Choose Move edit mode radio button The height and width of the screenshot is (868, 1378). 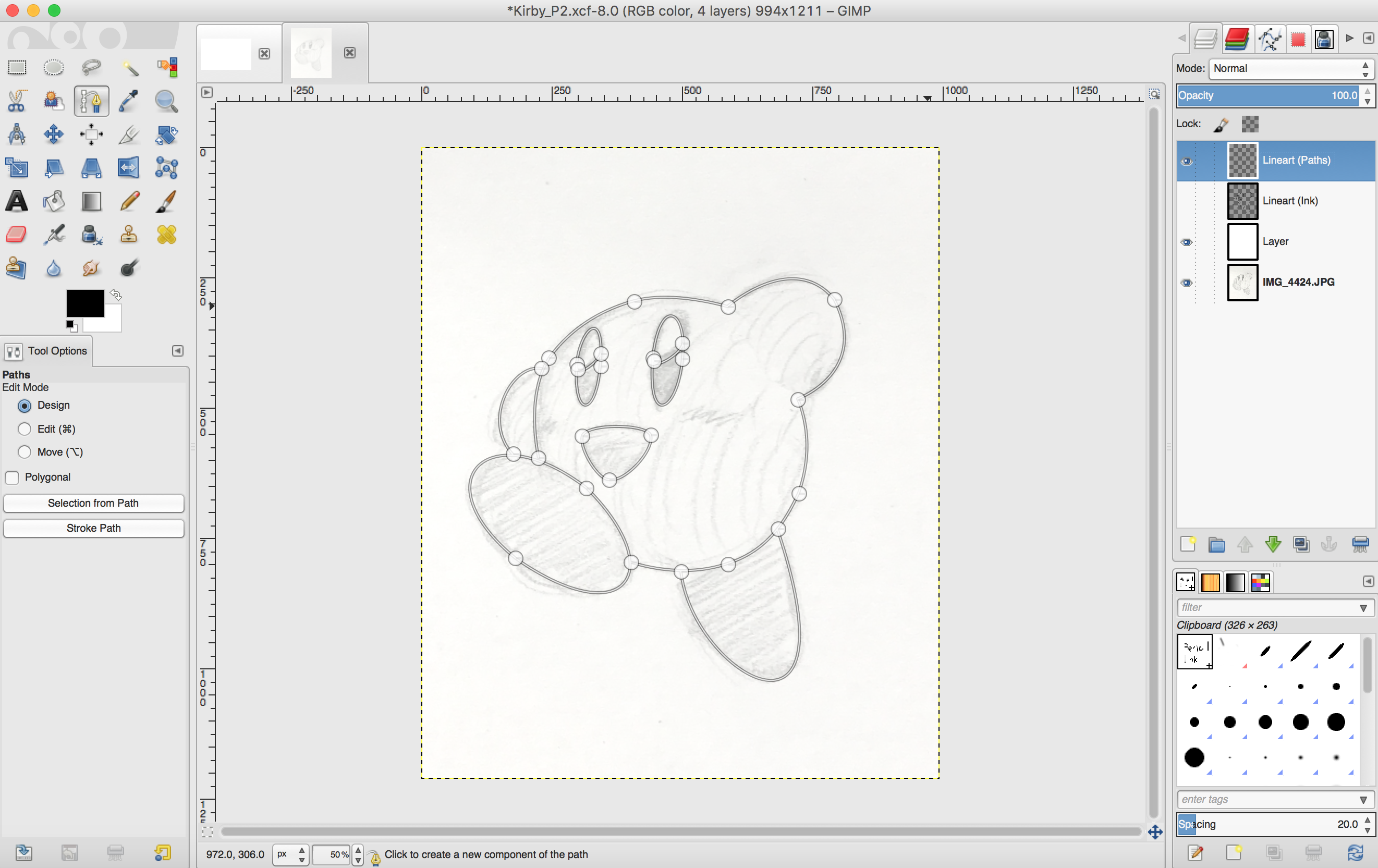[x=25, y=452]
